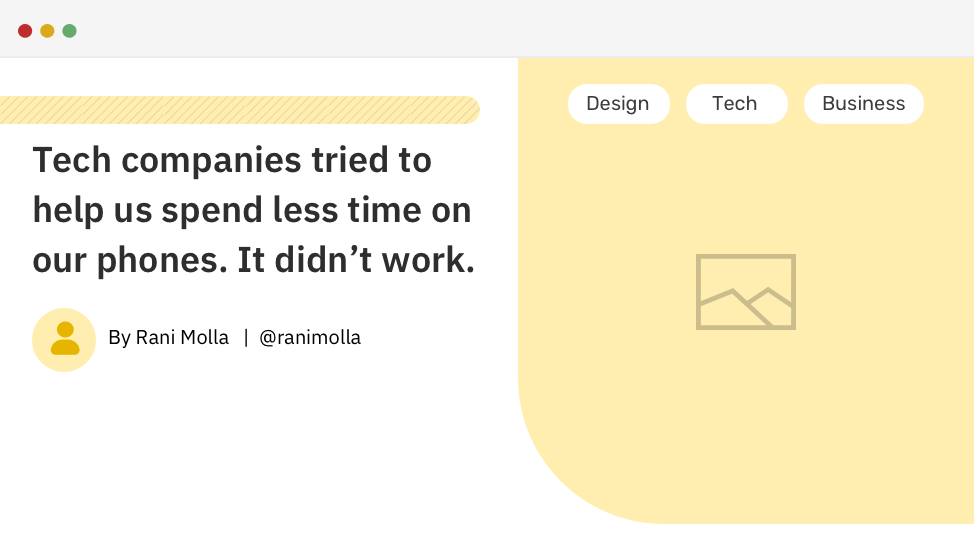The image size is (974, 558).
Task: Visit the @ranimolla handle link
Action: [310, 338]
